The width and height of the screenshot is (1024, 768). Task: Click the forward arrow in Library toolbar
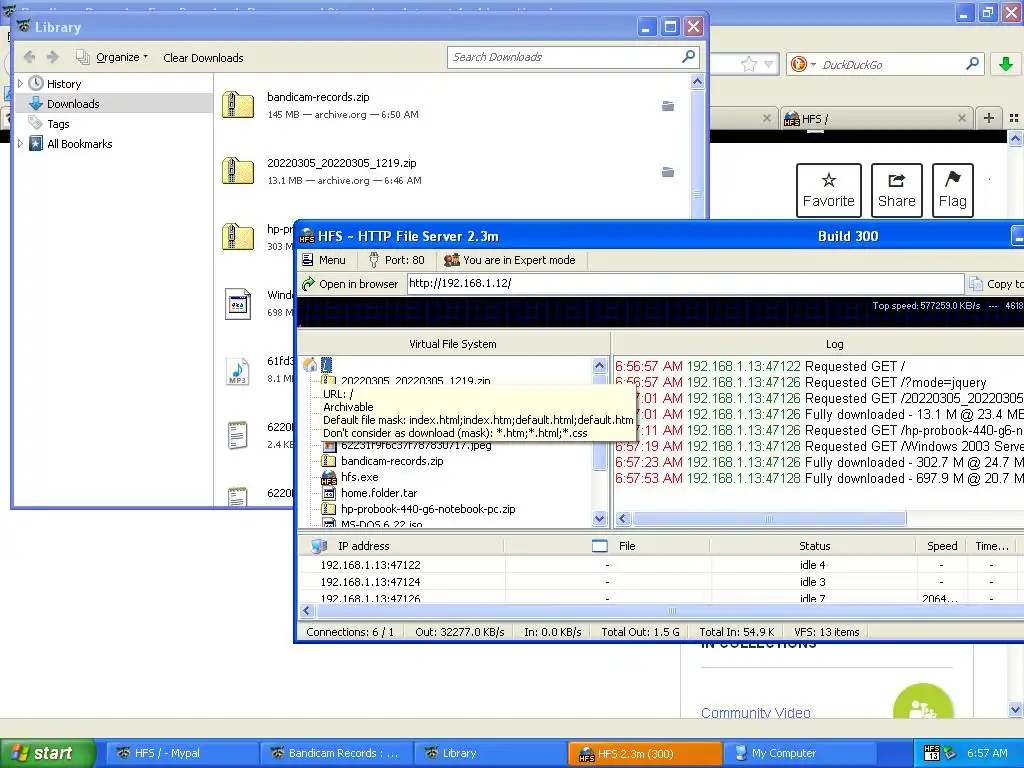(x=52, y=57)
